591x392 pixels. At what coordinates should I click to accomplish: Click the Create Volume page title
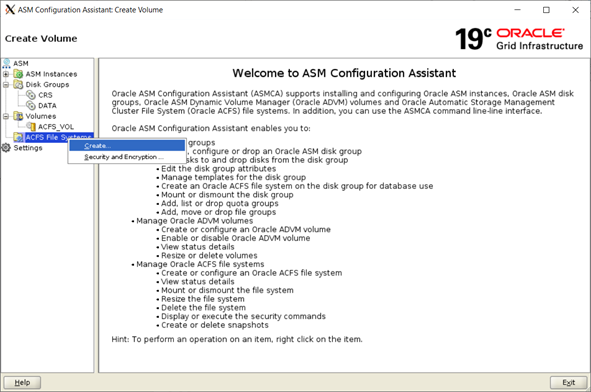click(41, 38)
